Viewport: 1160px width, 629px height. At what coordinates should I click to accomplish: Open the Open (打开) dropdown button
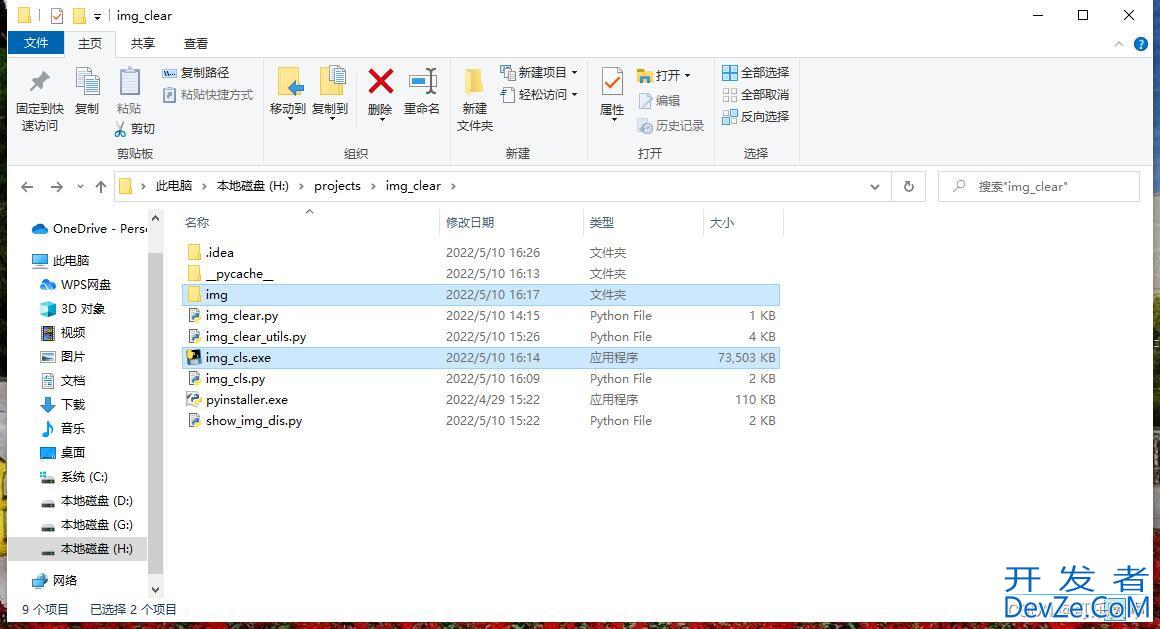pos(664,75)
